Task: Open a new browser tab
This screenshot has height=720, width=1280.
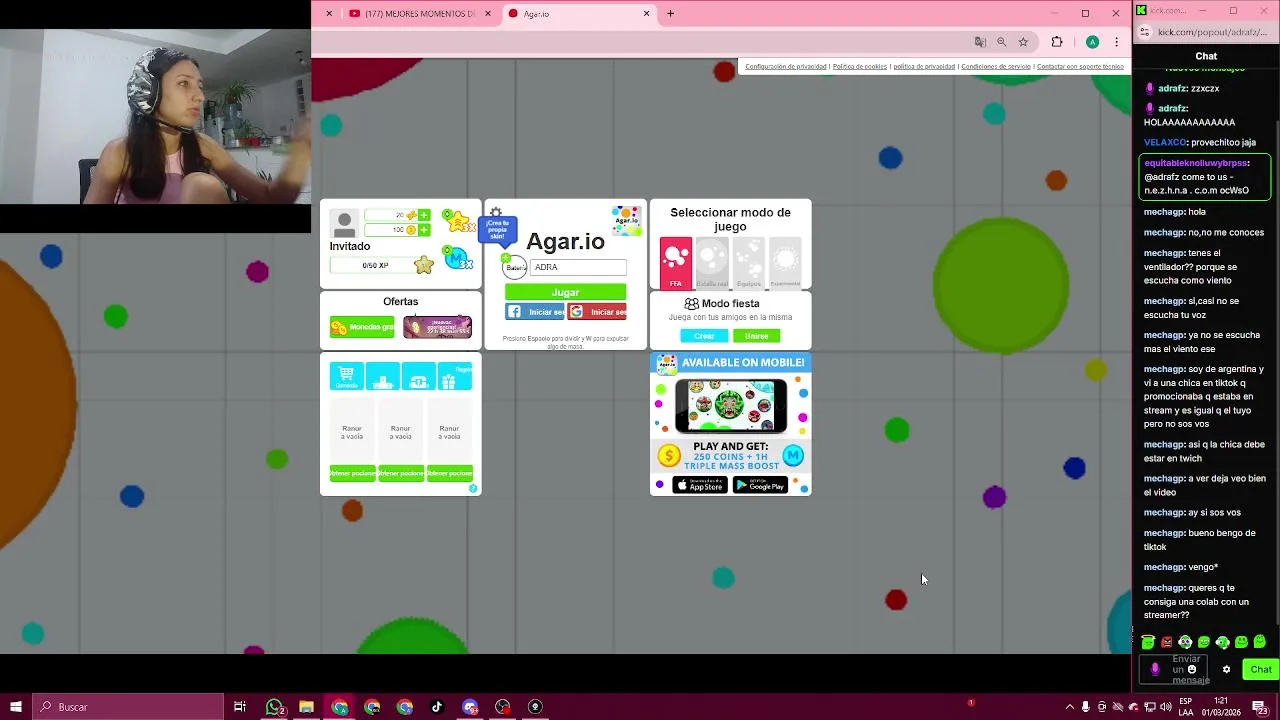Action: [x=670, y=14]
